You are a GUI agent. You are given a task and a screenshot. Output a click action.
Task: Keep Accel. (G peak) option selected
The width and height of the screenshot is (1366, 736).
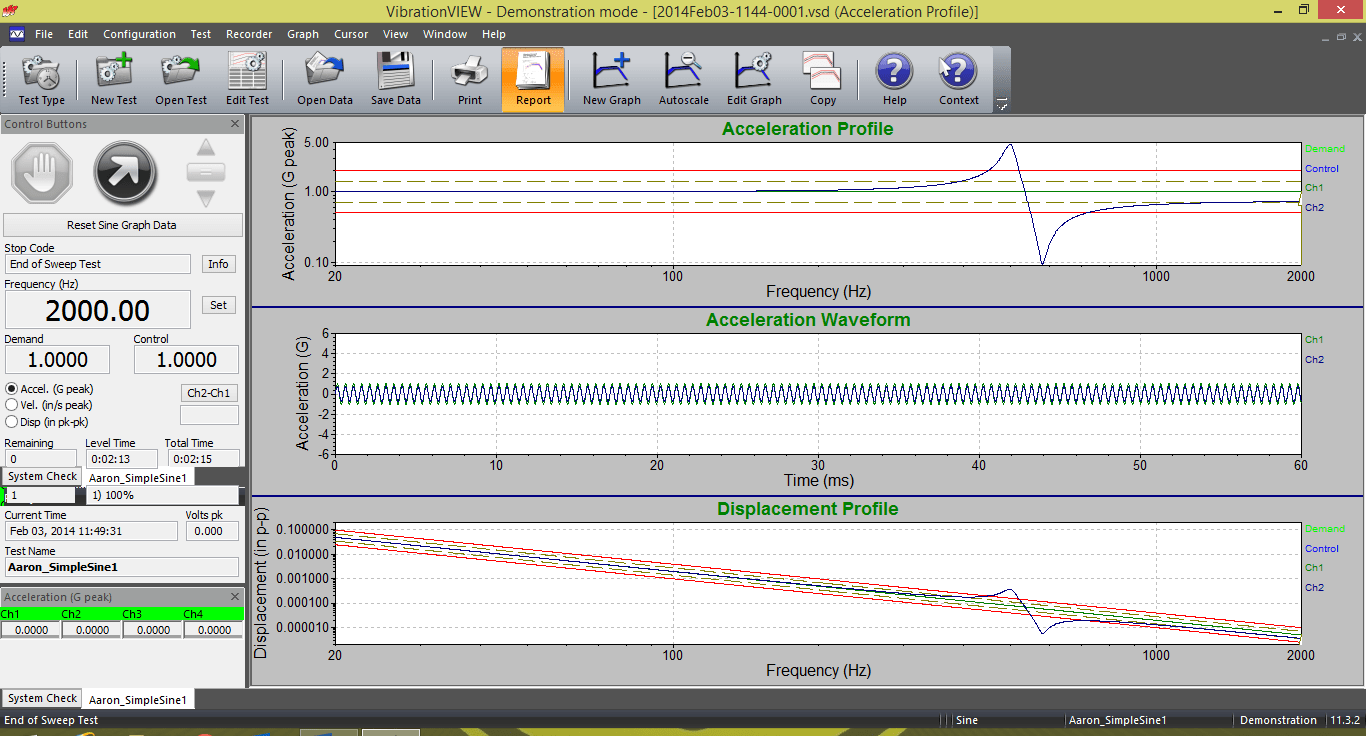(10, 389)
